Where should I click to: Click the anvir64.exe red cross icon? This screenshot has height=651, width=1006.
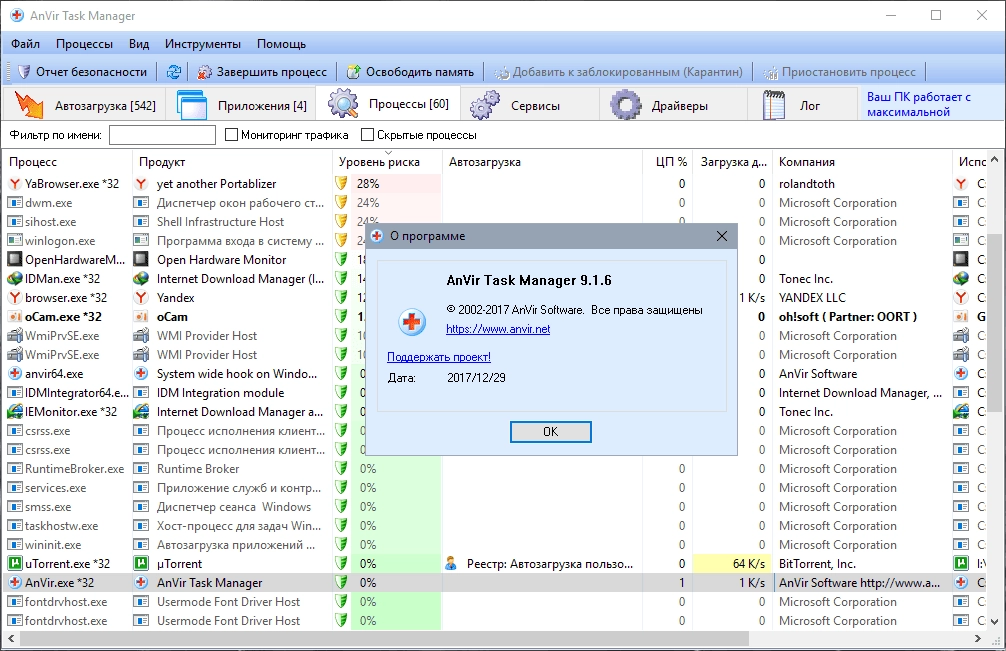tap(15, 373)
